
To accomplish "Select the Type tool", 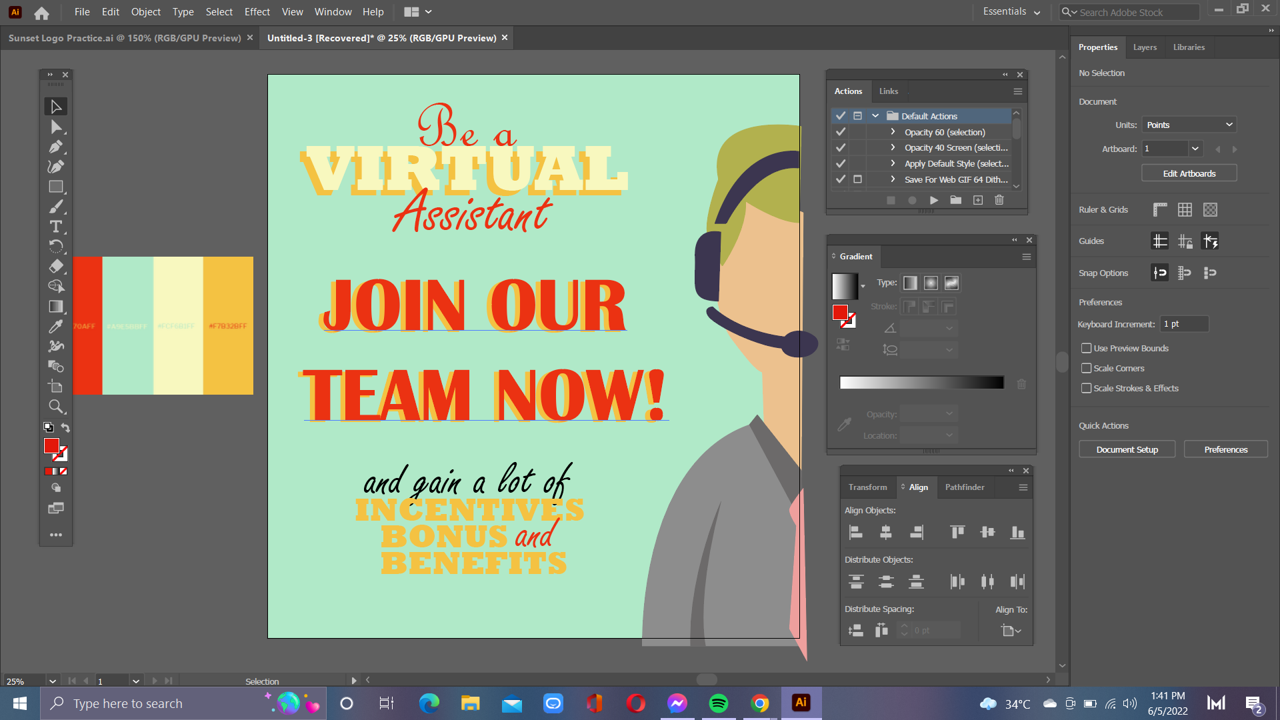I will 56,227.
